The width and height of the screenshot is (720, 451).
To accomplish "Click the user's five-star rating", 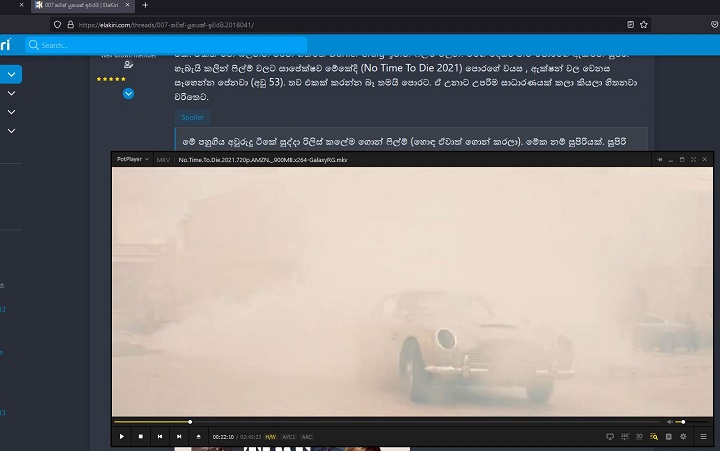I will (x=111, y=79).
